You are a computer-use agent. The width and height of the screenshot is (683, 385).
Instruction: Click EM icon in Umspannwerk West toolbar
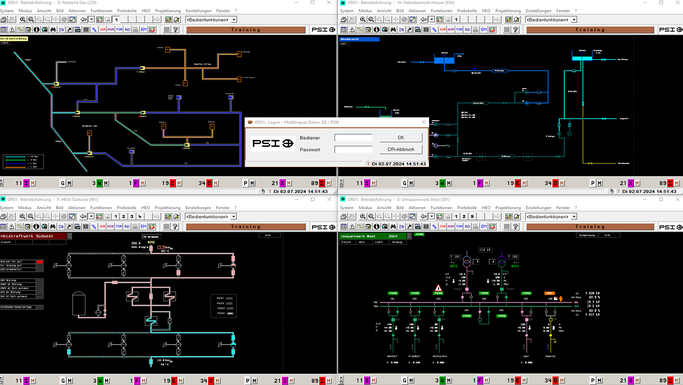484,226
